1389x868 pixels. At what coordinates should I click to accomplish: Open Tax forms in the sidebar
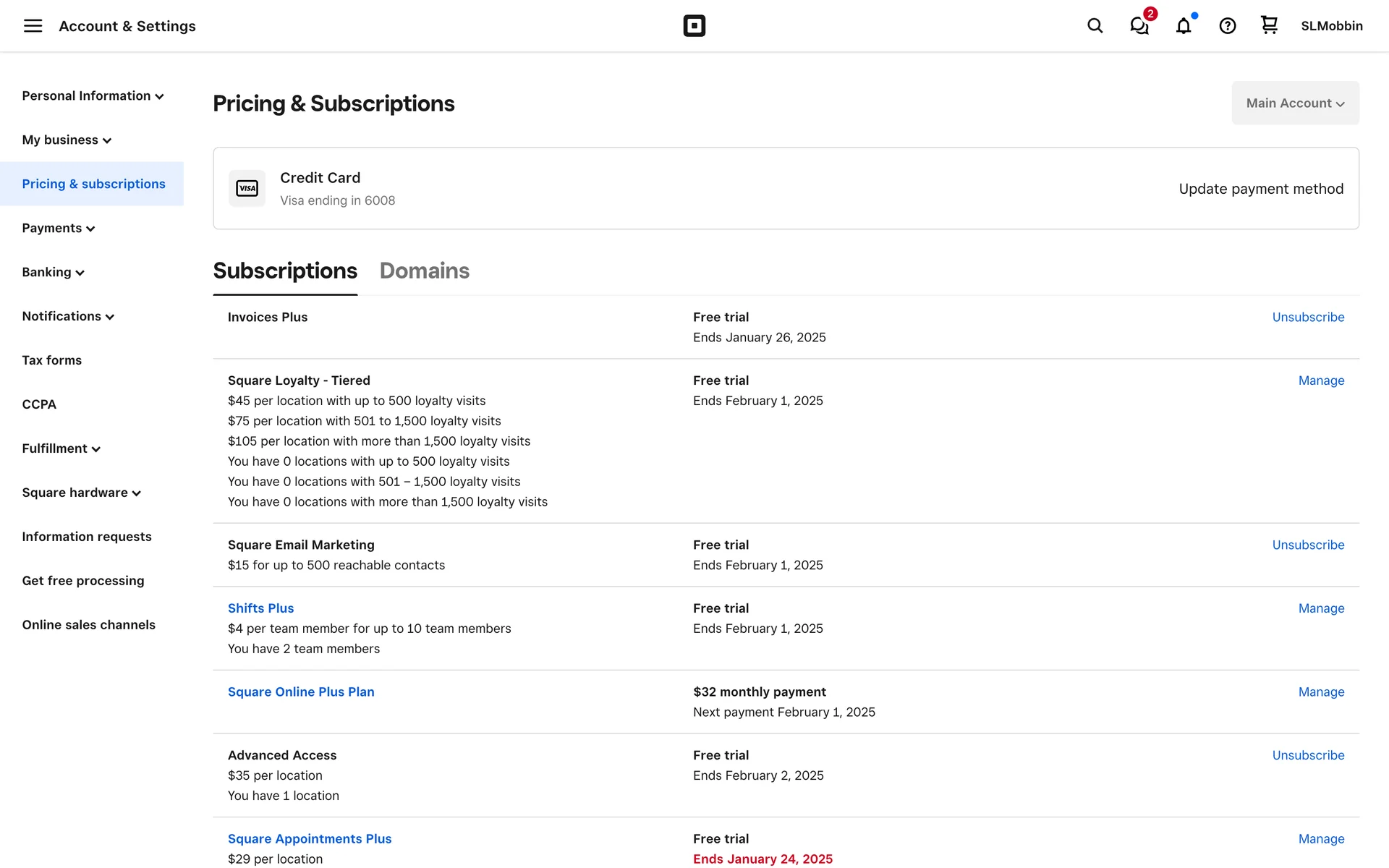[x=52, y=360]
